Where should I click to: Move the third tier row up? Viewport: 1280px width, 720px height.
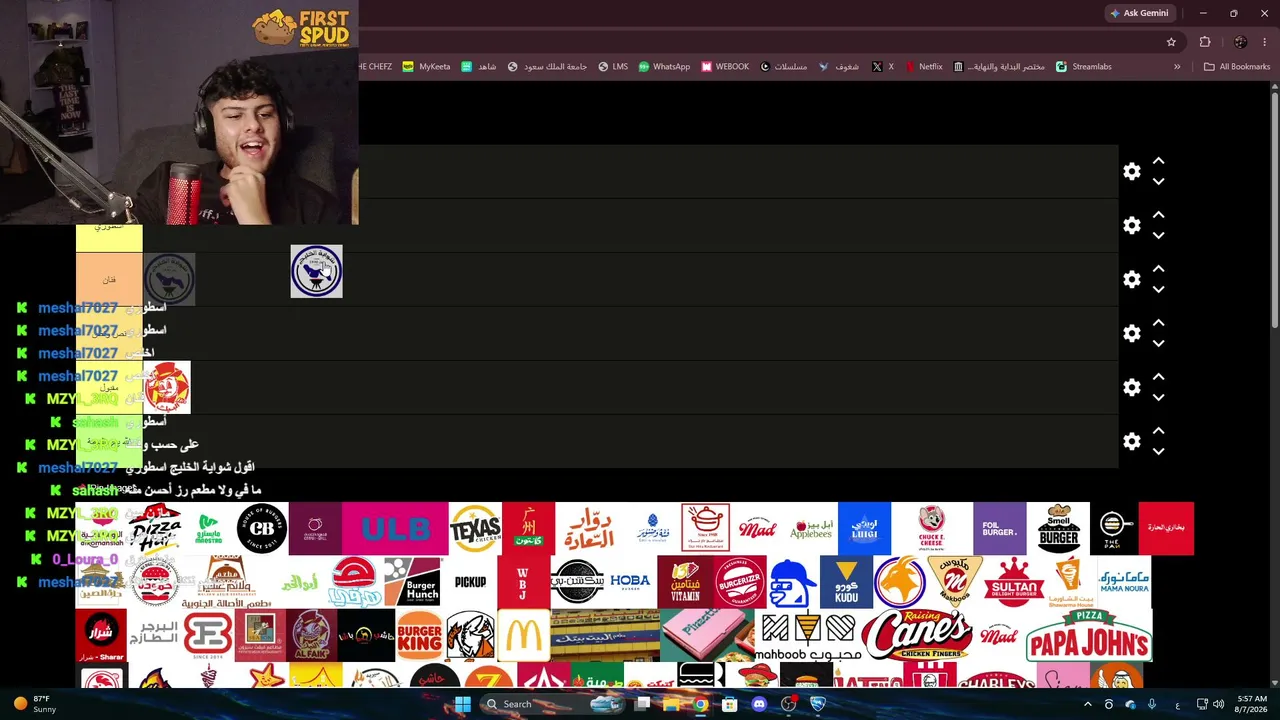[x=1158, y=269]
